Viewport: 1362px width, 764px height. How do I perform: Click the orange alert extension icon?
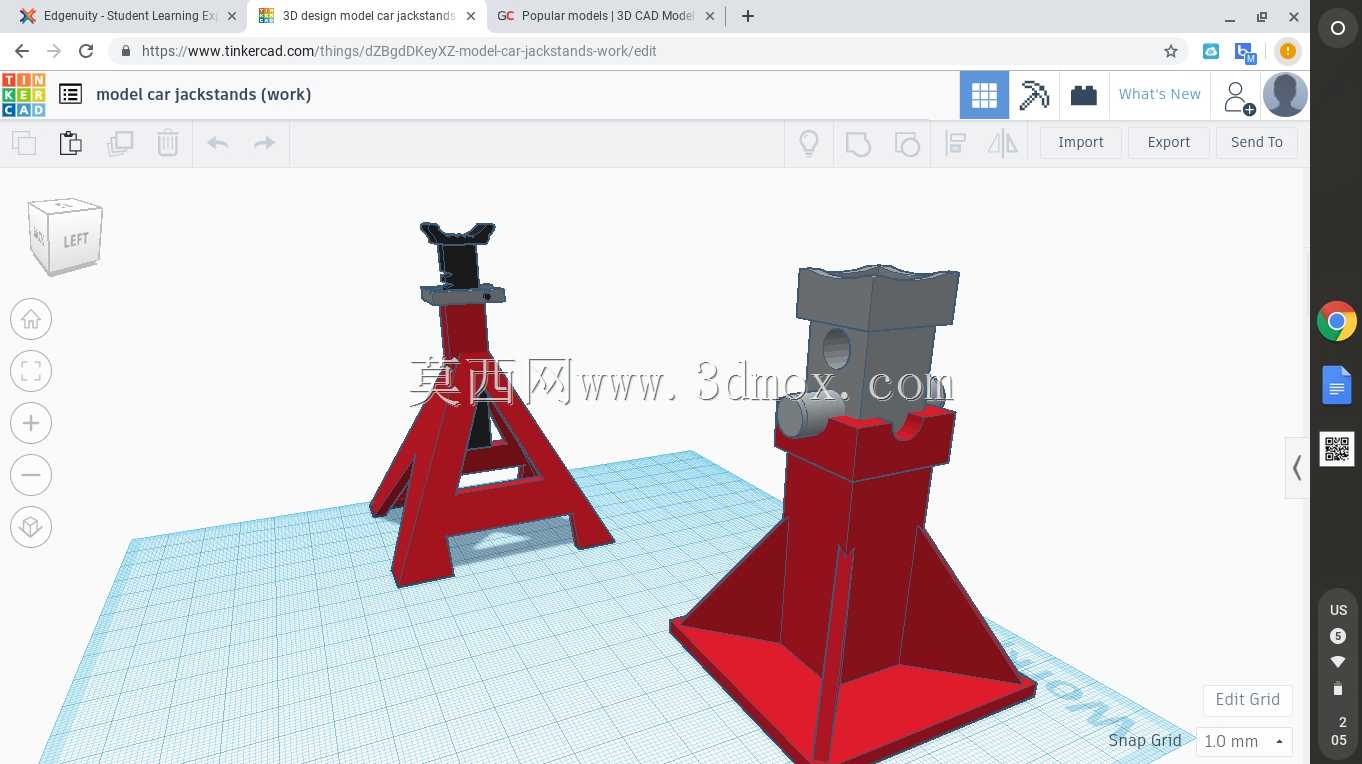click(x=1288, y=51)
